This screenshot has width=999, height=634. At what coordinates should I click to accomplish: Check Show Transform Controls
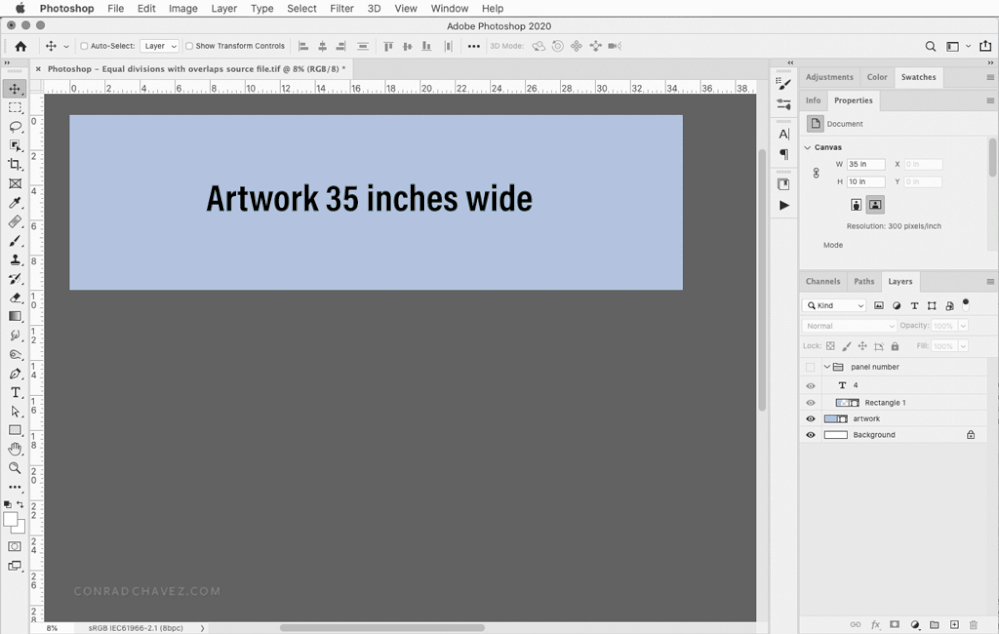189,46
